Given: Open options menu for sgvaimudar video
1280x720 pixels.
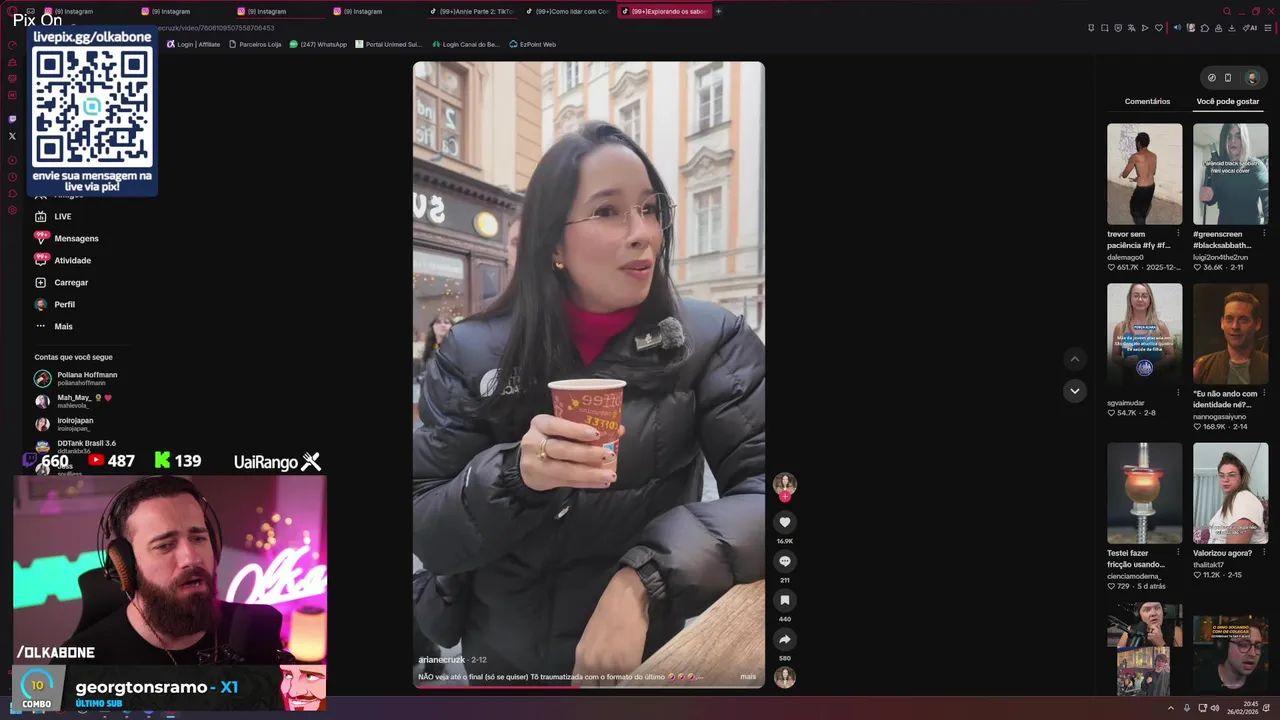Looking at the screenshot, I should coord(1178,393).
